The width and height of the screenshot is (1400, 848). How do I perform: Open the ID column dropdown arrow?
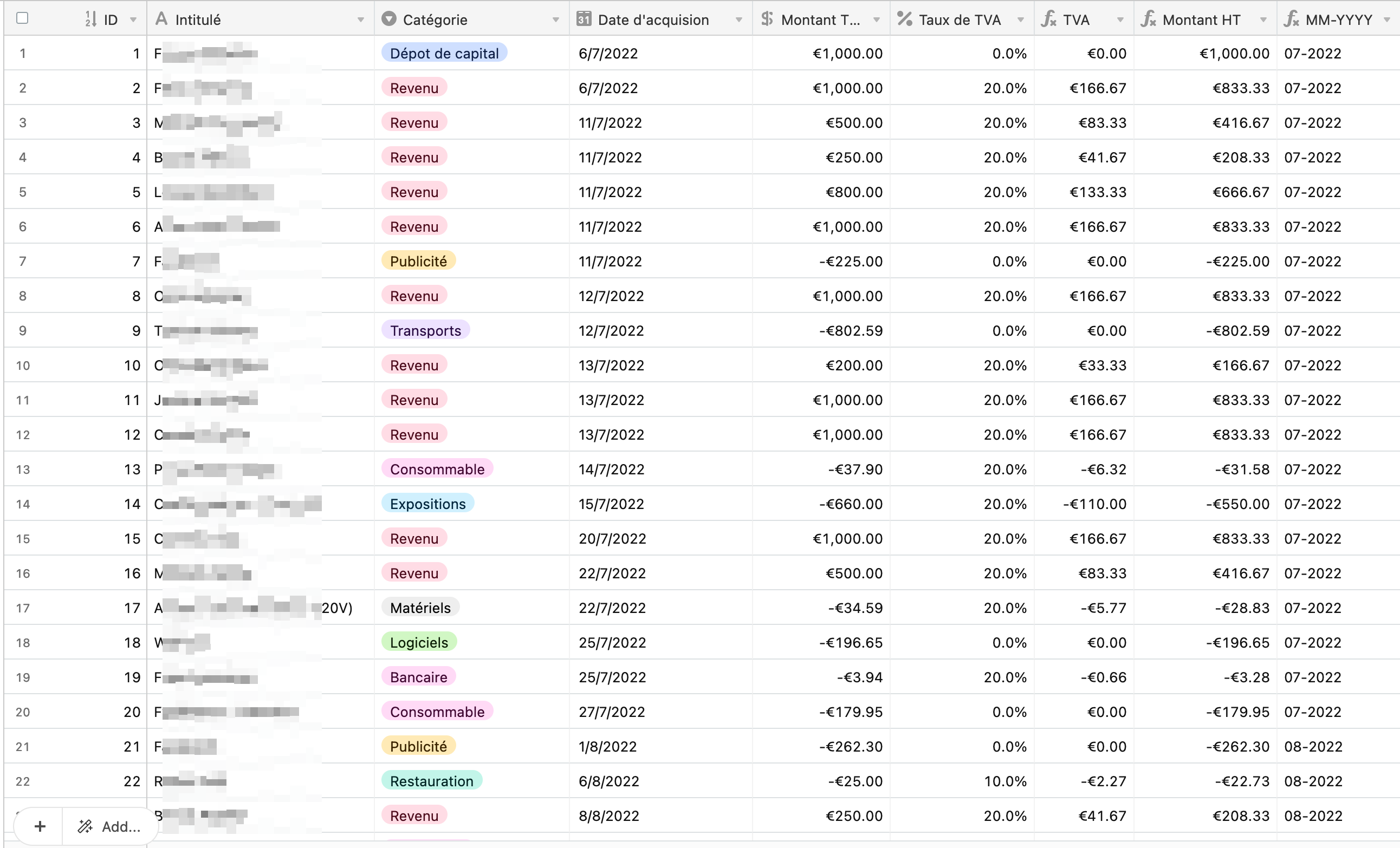(133, 20)
